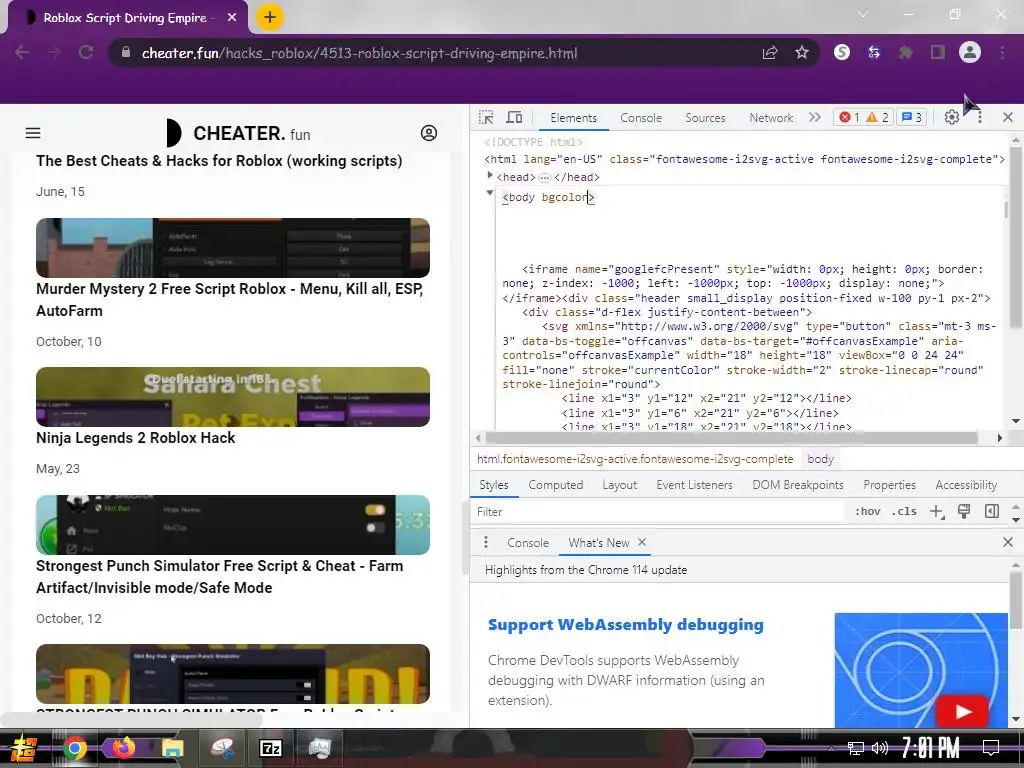
Task: Open File Explorer from the taskbar
Action: [172, 747]
